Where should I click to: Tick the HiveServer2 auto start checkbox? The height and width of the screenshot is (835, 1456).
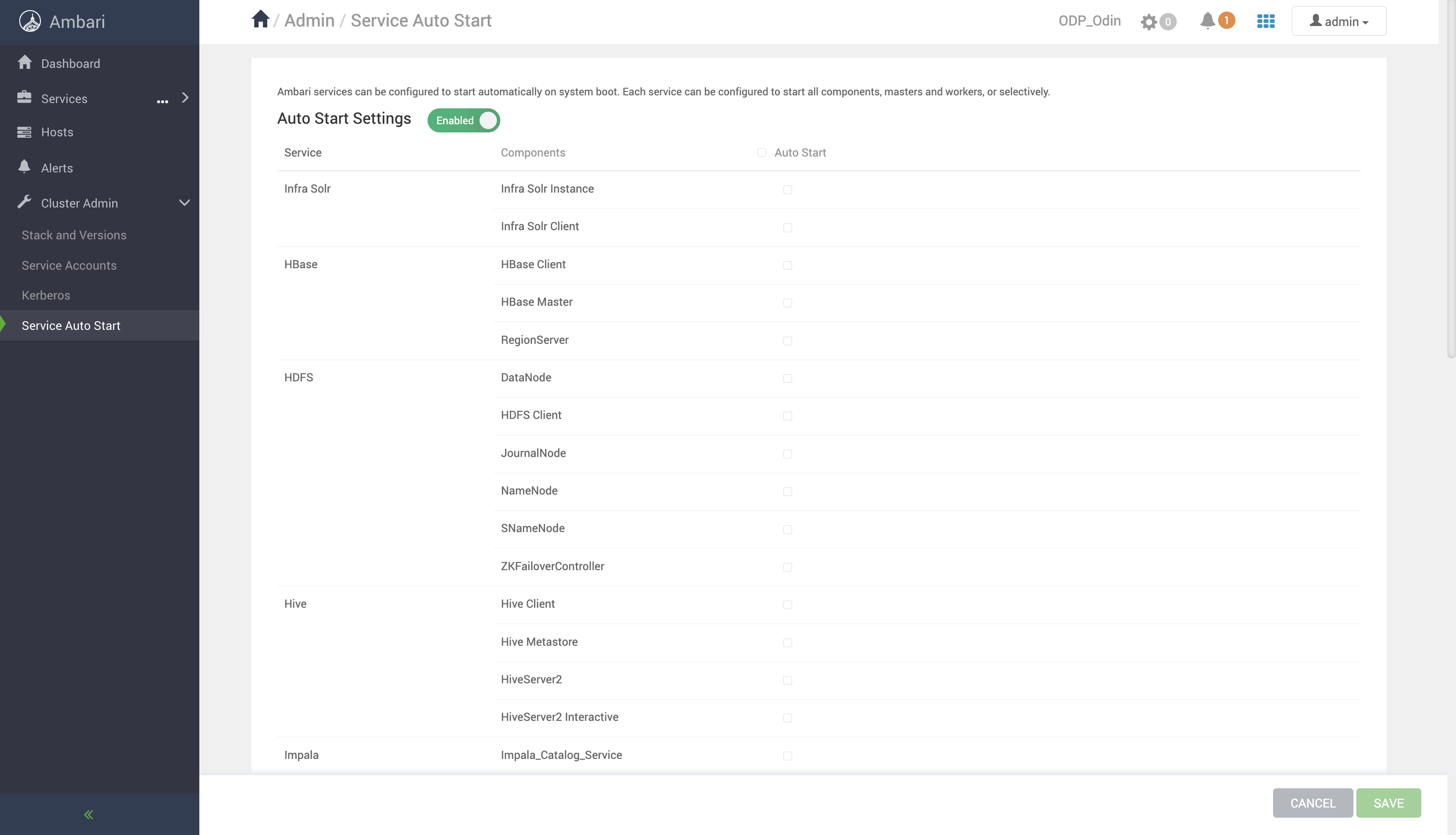coord(788,680)
